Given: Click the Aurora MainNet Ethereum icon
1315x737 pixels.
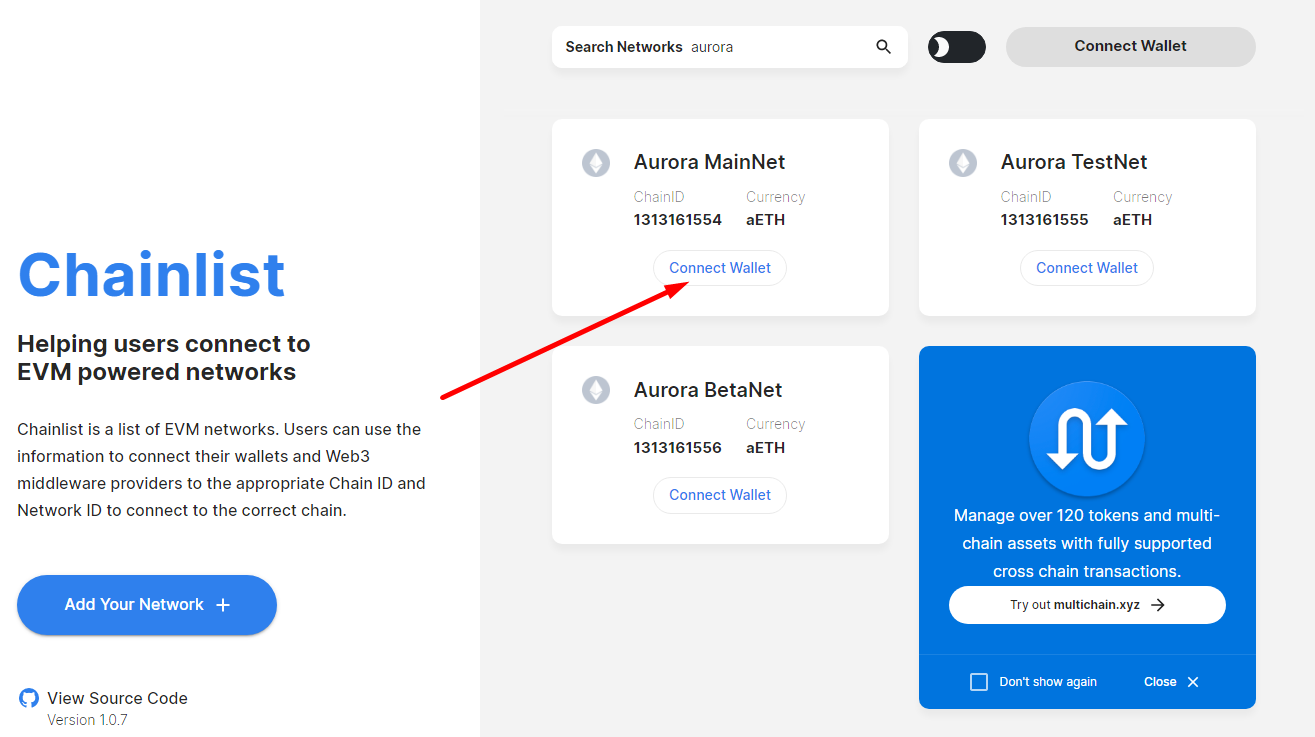Looking at the screenshot, I should tap(596, 163).
